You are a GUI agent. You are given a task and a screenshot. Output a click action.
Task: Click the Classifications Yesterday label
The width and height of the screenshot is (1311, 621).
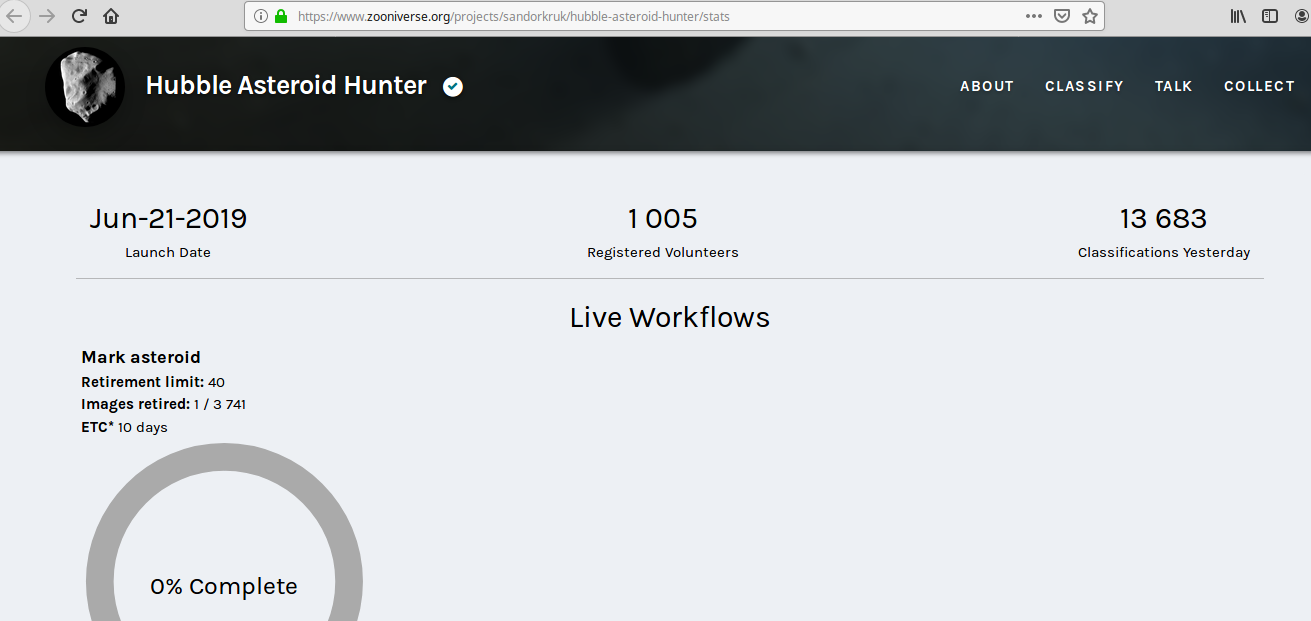pos(1164,253)
